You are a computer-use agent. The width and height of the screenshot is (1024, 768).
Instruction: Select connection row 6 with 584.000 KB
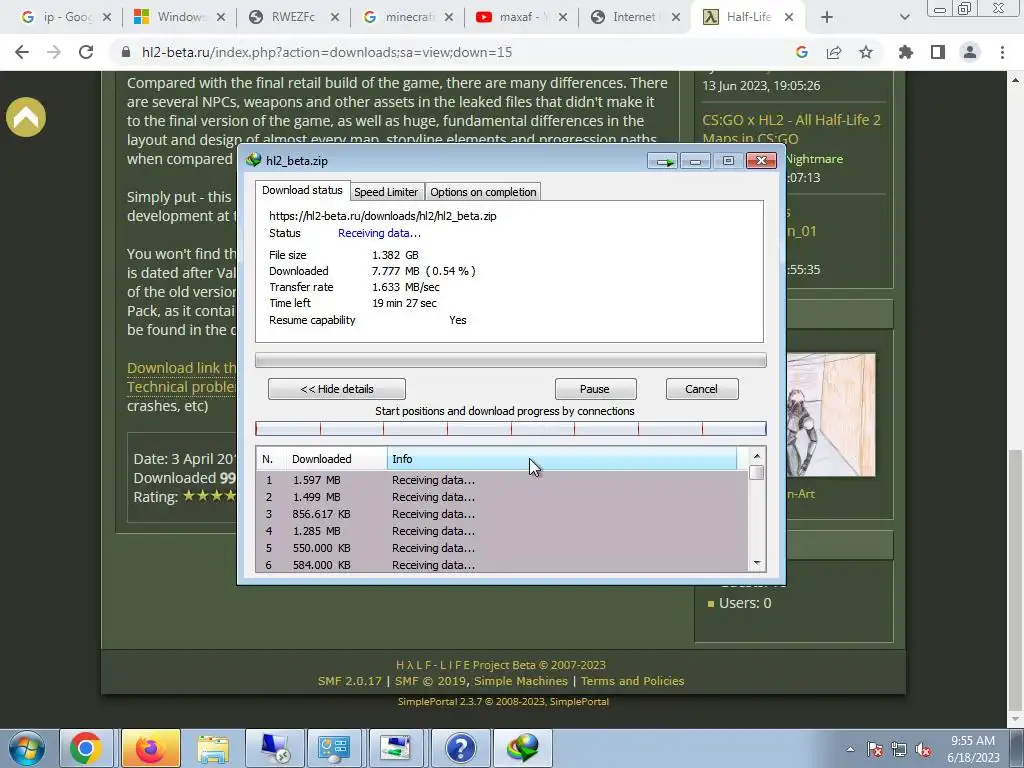coord(502,564)
